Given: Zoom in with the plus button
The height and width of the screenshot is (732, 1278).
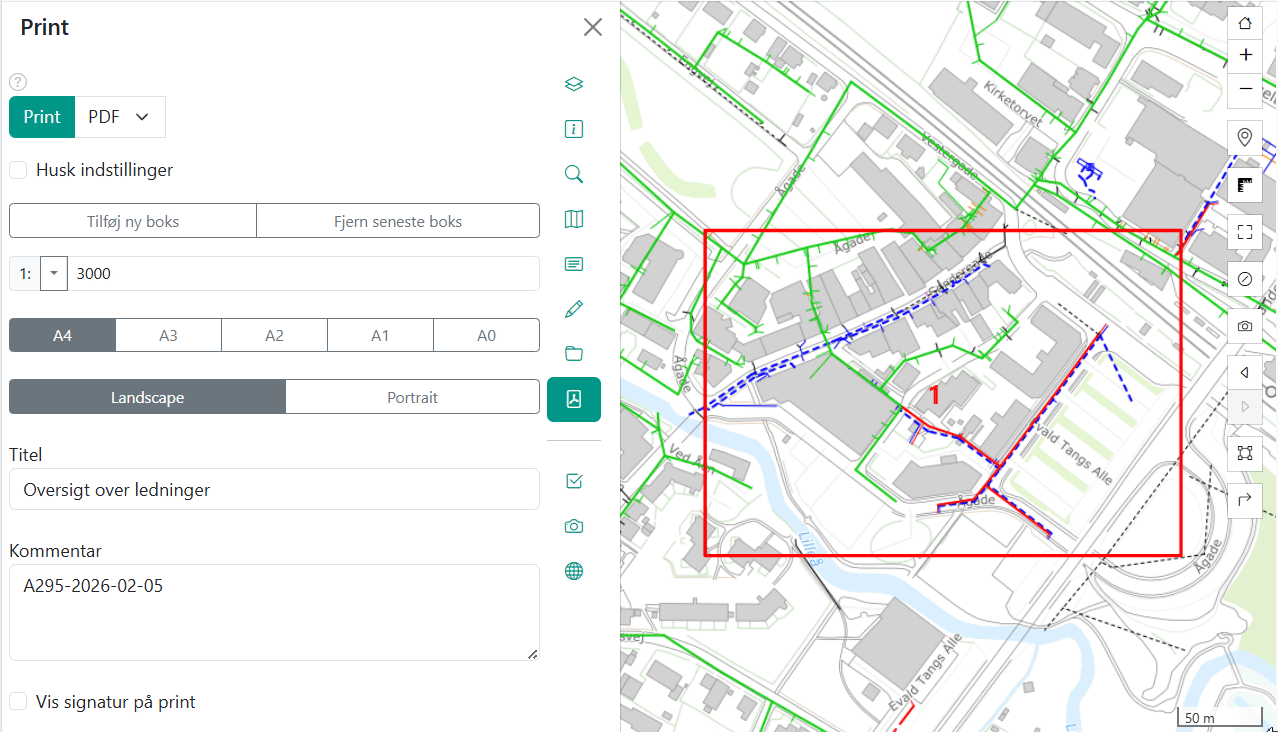Looking at the screenshot, I should coord(1245,55).
